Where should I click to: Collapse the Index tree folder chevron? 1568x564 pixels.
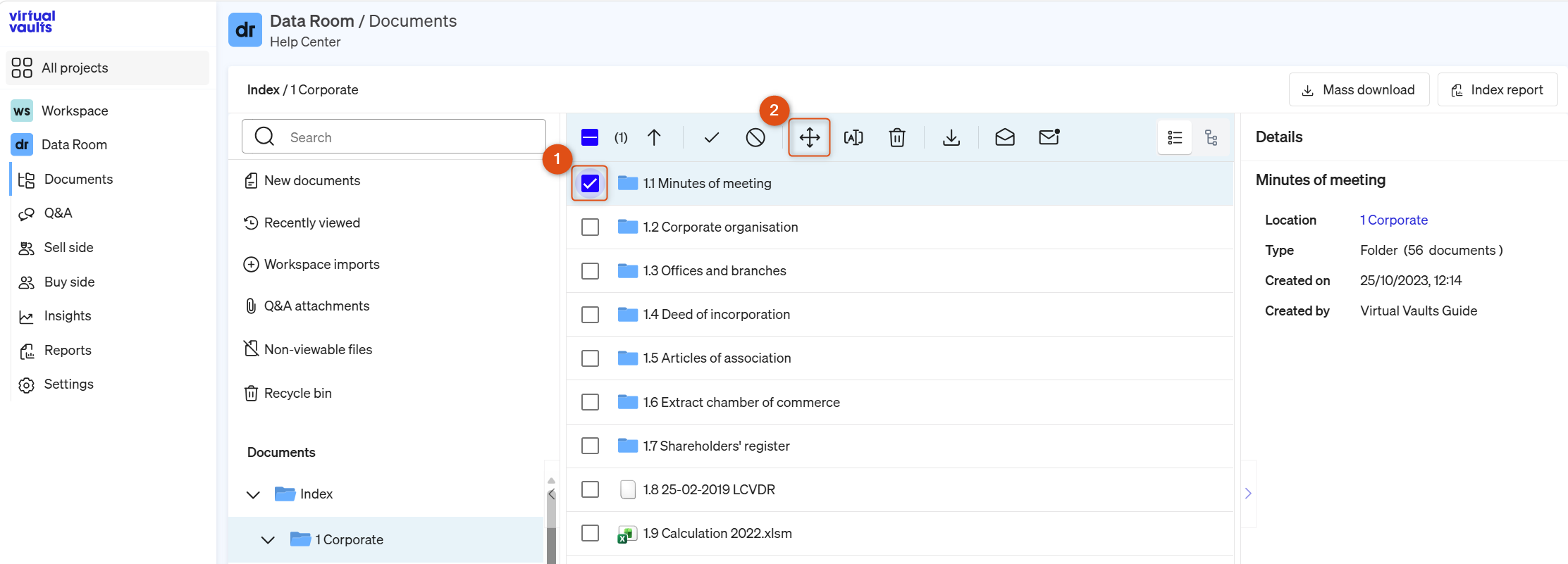pos(253,494)
